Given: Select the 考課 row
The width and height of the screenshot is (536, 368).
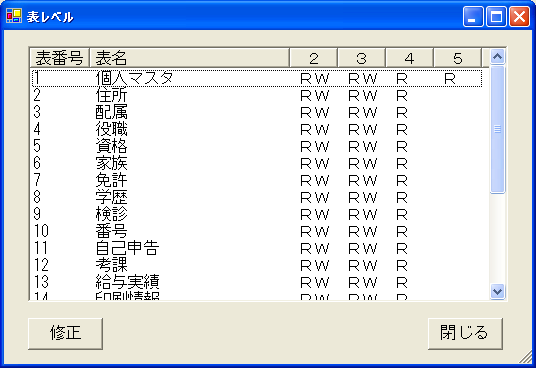Looking at the screenshot, I should click(257, 265).
